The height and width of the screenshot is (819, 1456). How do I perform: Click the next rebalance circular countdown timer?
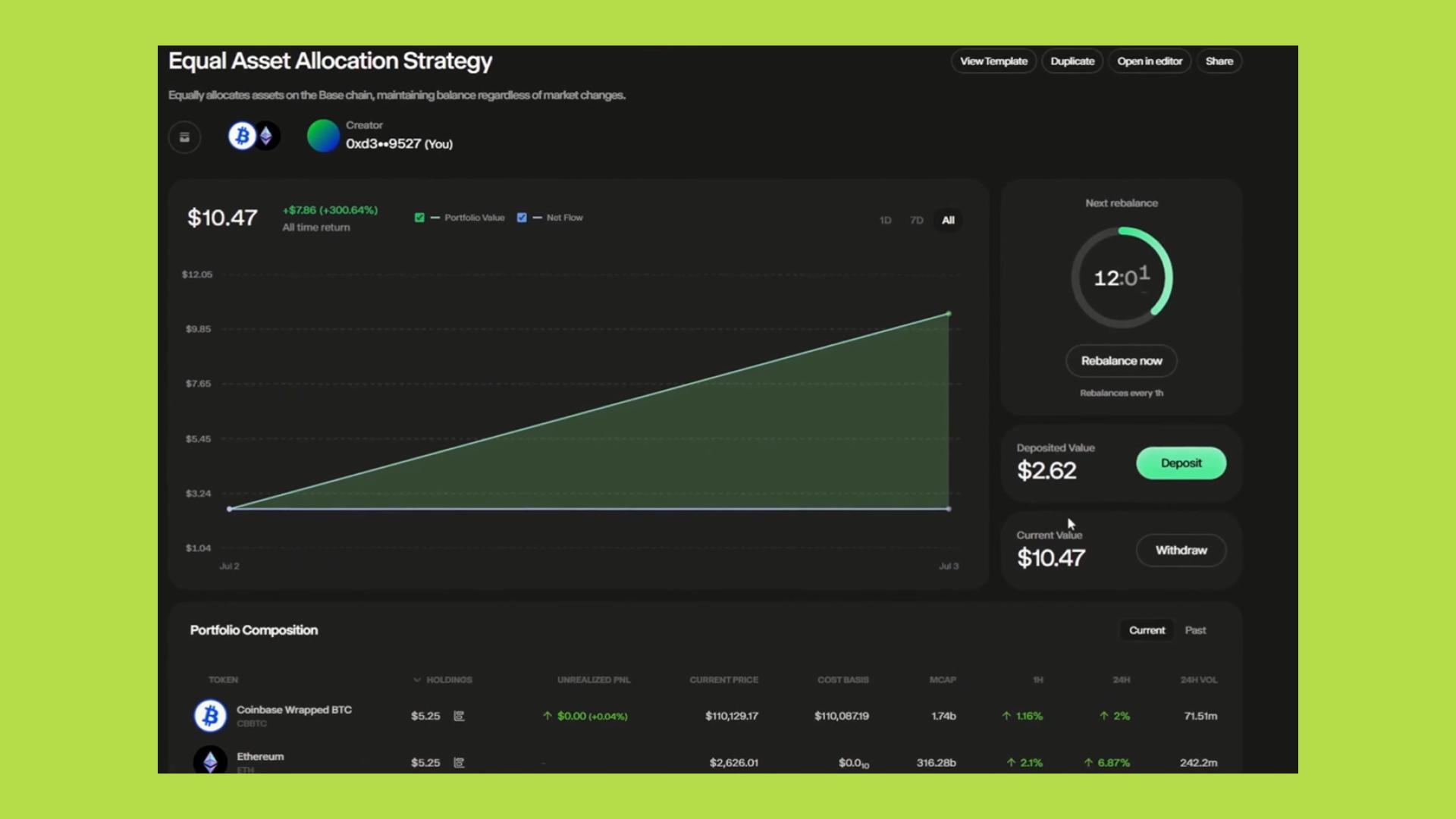(x=1122, y=278)
